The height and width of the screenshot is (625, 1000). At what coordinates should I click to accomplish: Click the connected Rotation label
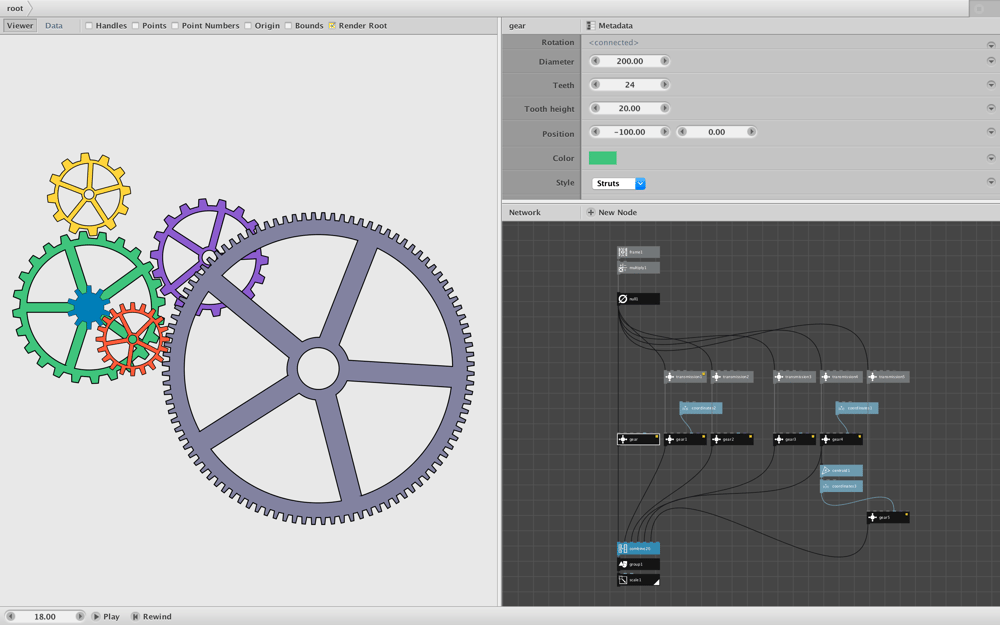614,43
